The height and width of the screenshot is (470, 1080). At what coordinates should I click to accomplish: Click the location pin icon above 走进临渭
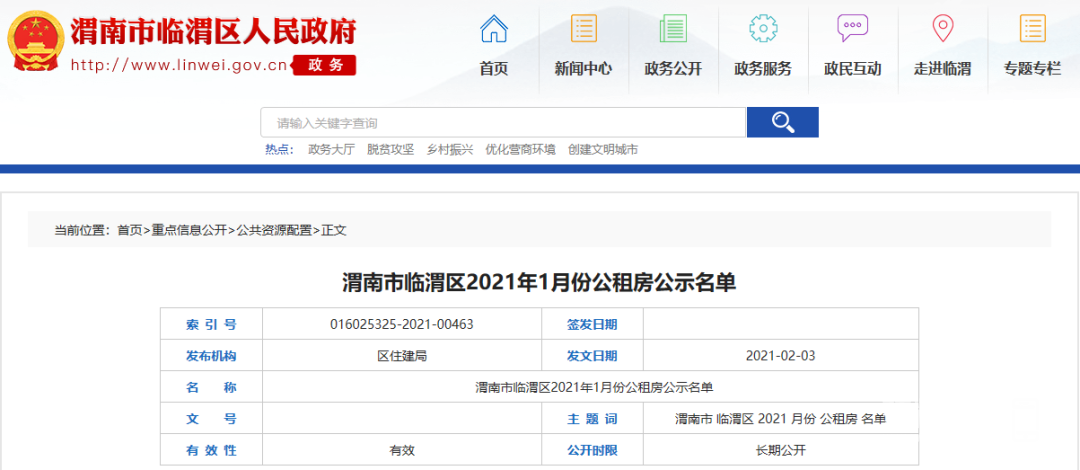tap(942, 29)
